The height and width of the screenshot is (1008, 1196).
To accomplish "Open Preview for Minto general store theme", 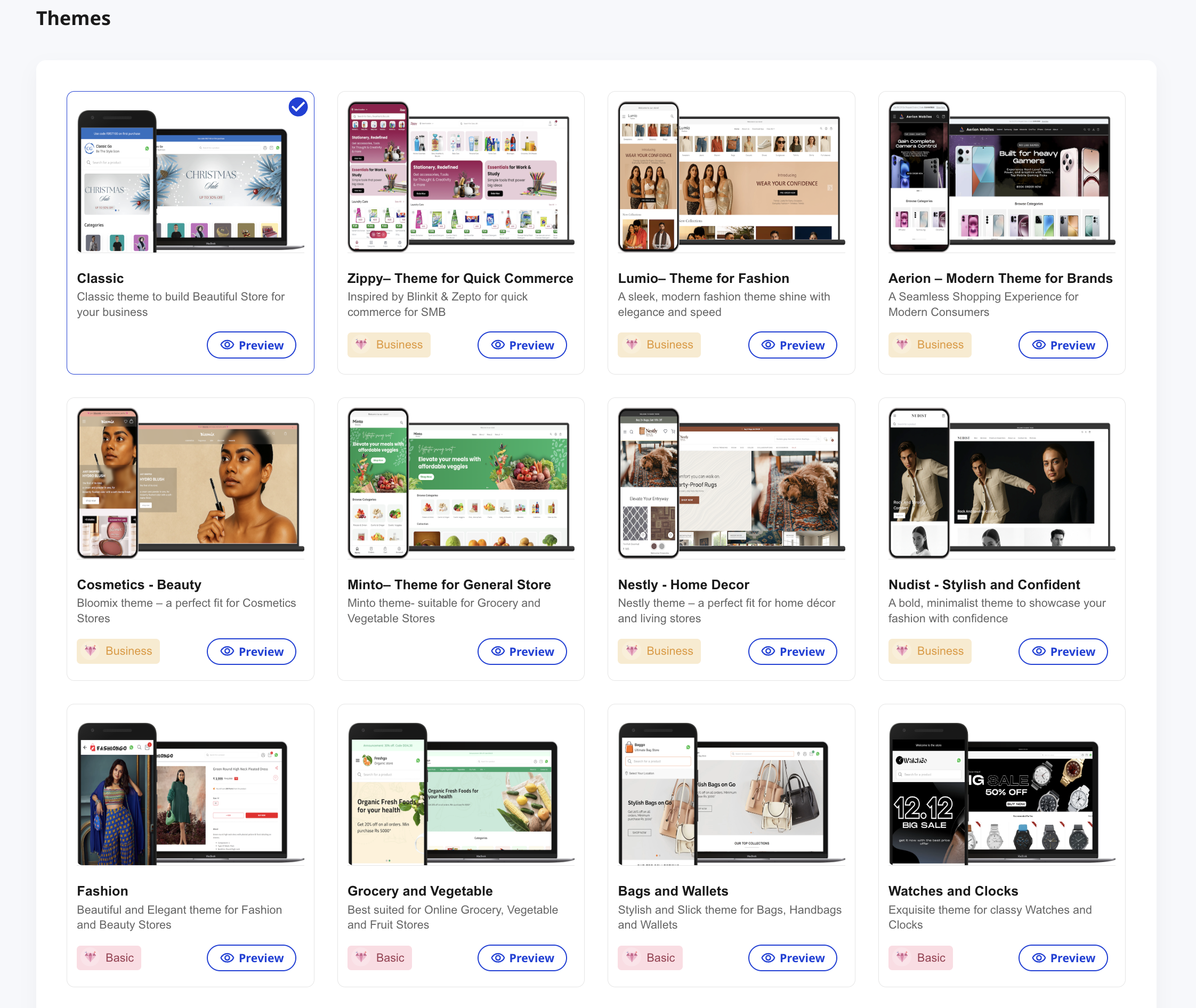I will click(x=521, y=651).
